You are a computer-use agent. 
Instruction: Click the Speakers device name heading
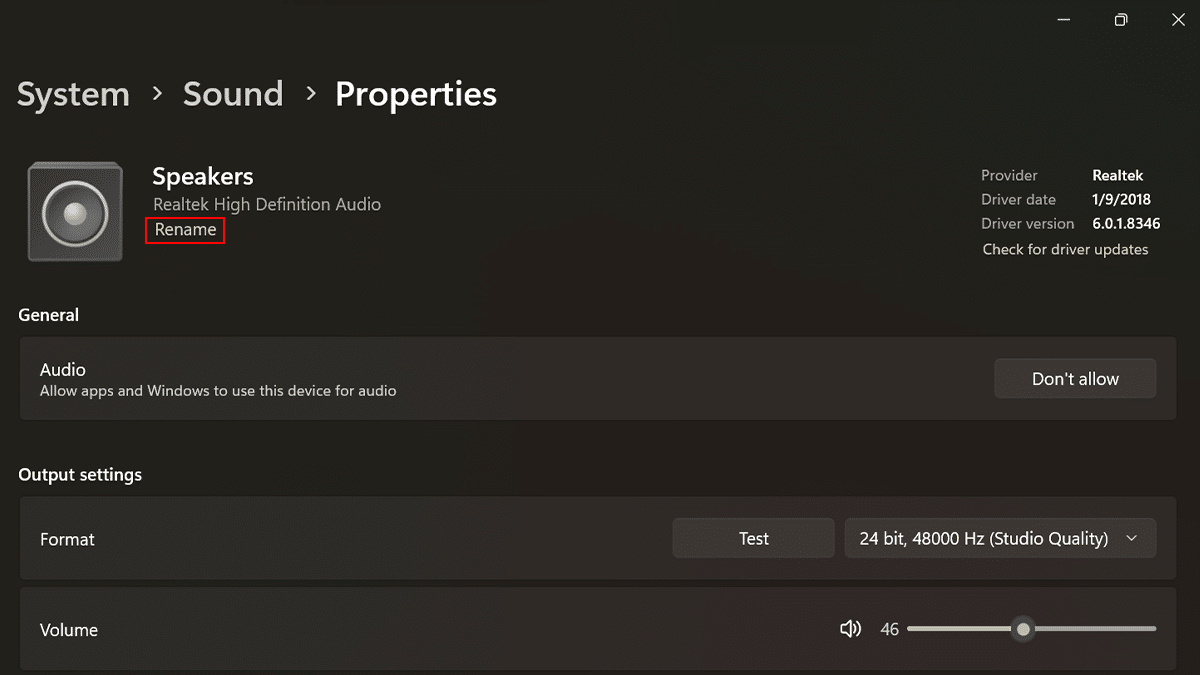coord(203,177)
